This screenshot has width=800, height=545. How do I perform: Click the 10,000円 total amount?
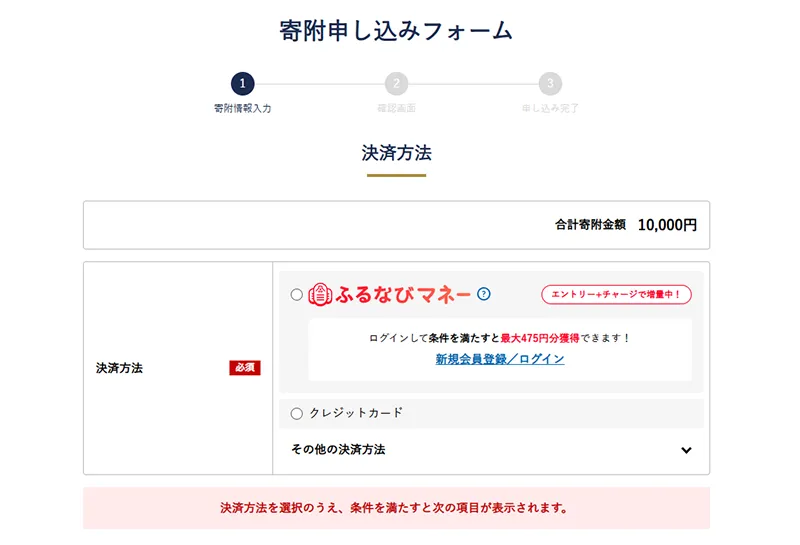[667, 225]
